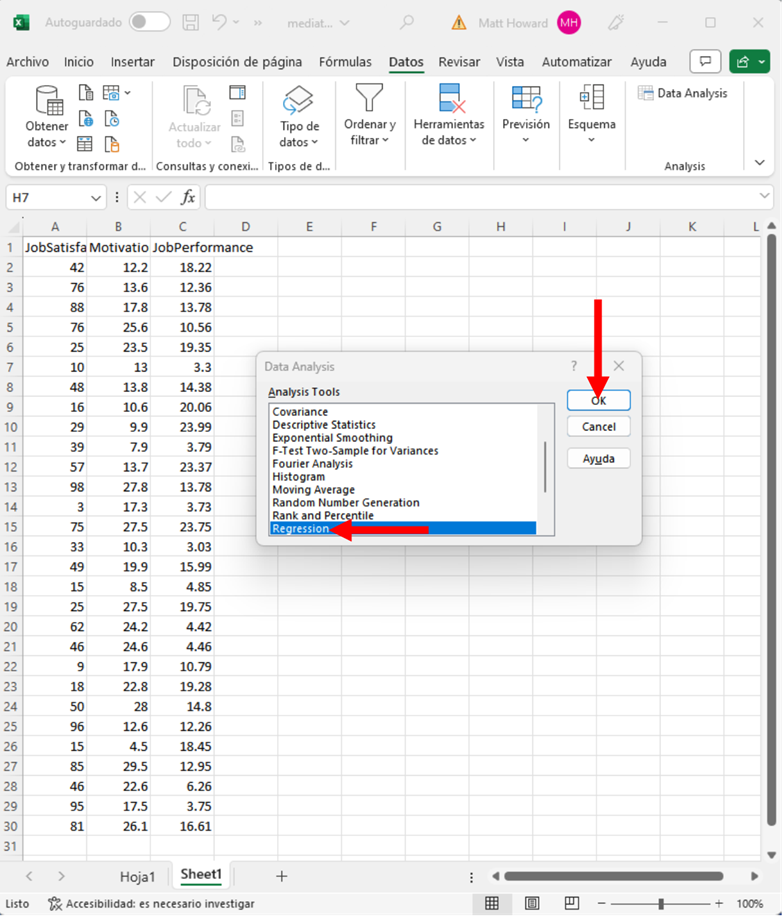Viewport: 782px width, 916px height.
Task: Click the Ordenar y filtrar funnel icon
Action: pyautogui.click(x=369, y=99)
